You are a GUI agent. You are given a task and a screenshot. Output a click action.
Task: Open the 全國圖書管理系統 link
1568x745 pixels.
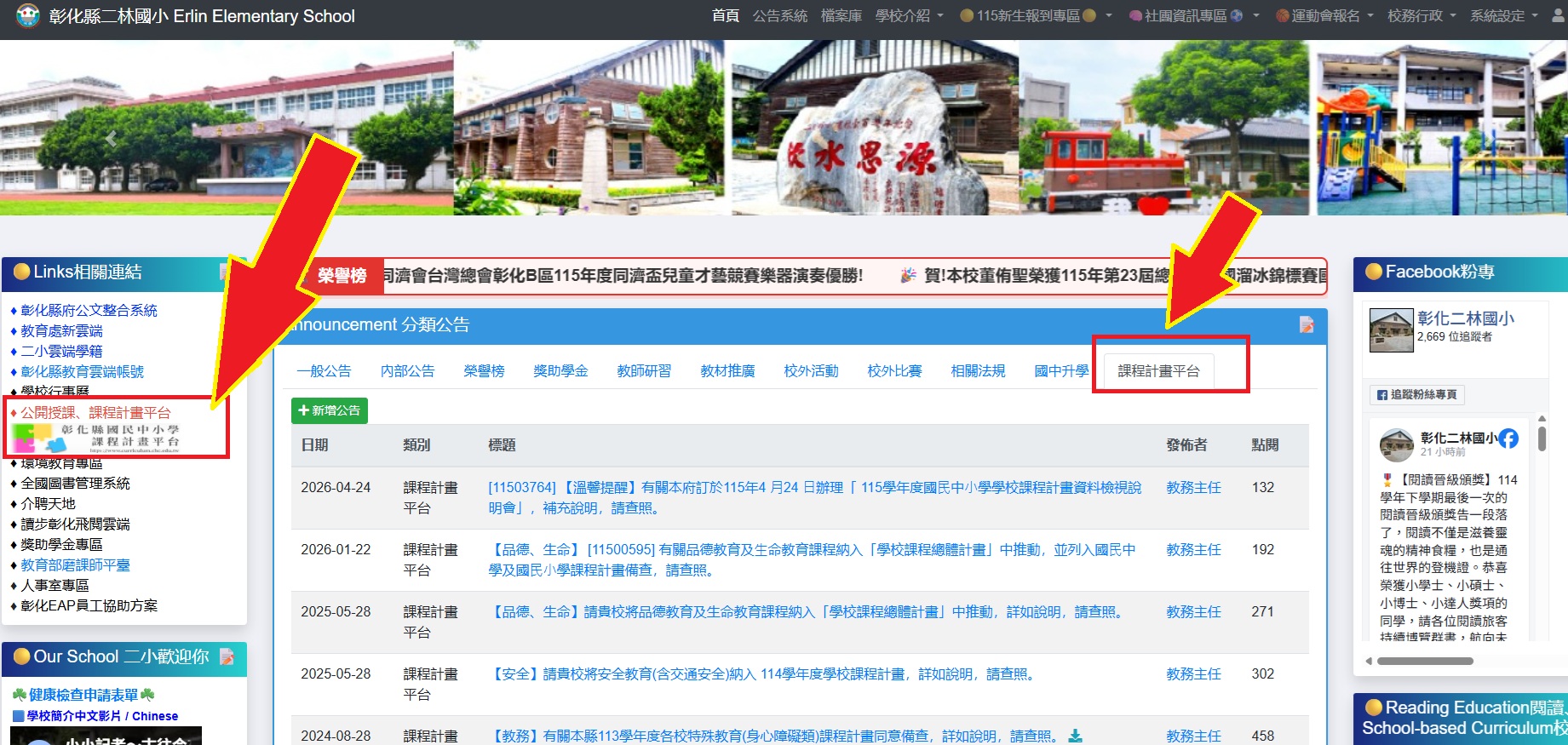[x=75, y=483]
